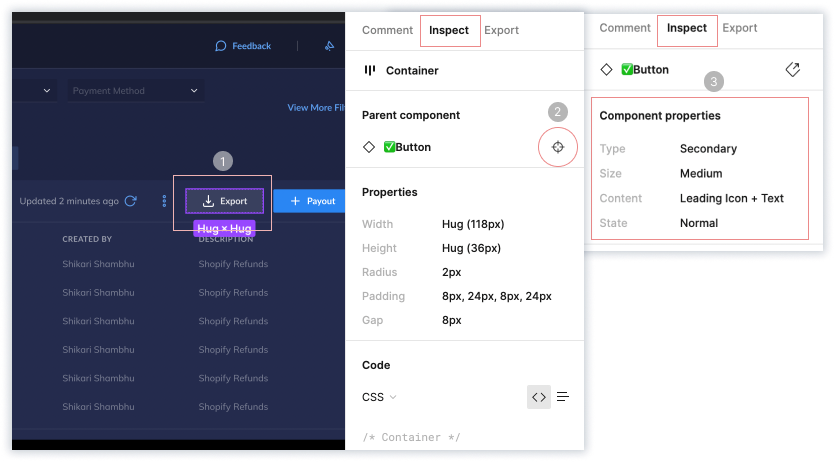Viewport: 835px width, 462px height.
Task: Click the CREATED BY column header
Action: [x=87, y=239]
